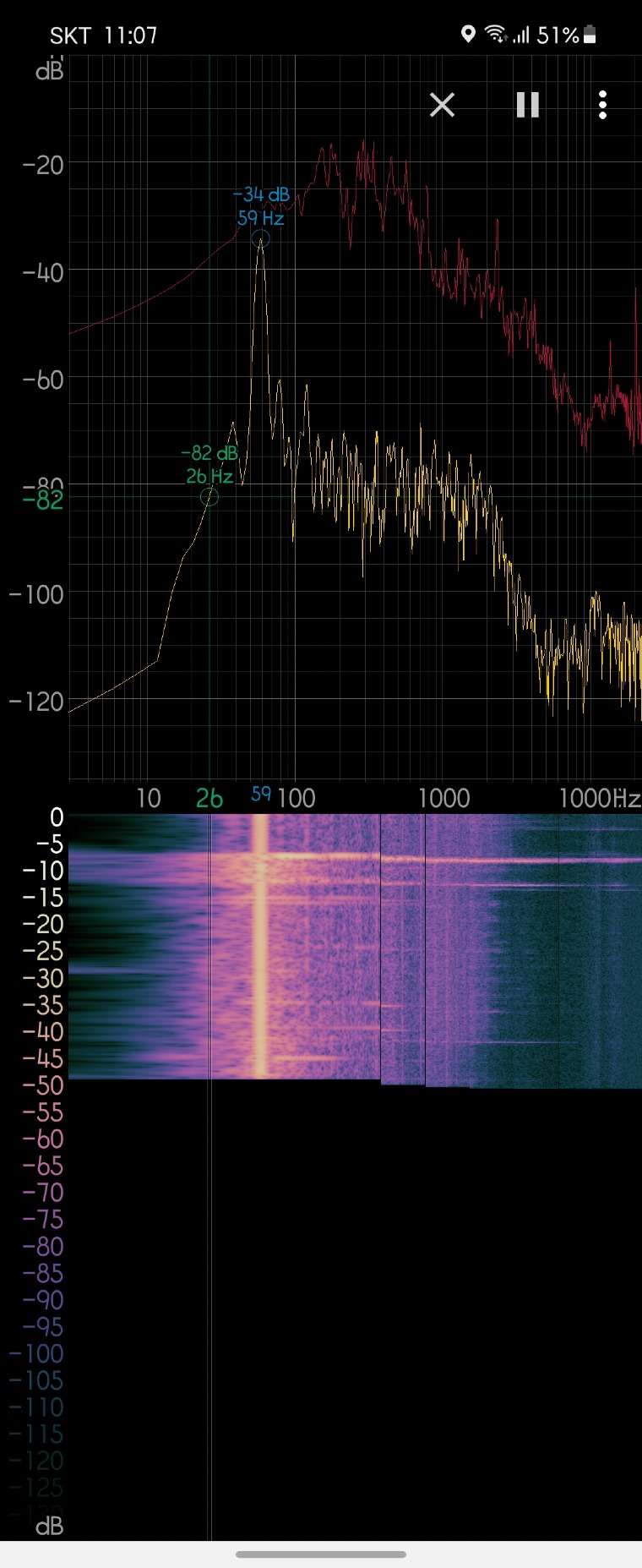This screenshot has width=642, height=1568.
Task: Click the bright 59 Hz band in waterfall
Action: click(x=261, y=947)
